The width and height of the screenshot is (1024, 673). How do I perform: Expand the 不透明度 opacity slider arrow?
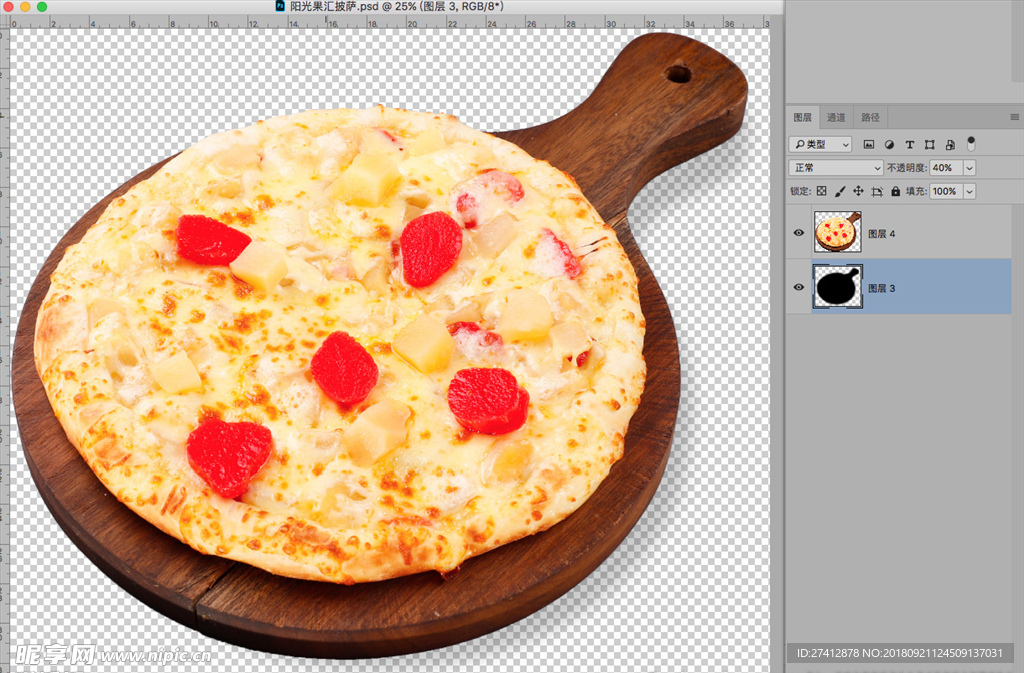click(969, 168)
